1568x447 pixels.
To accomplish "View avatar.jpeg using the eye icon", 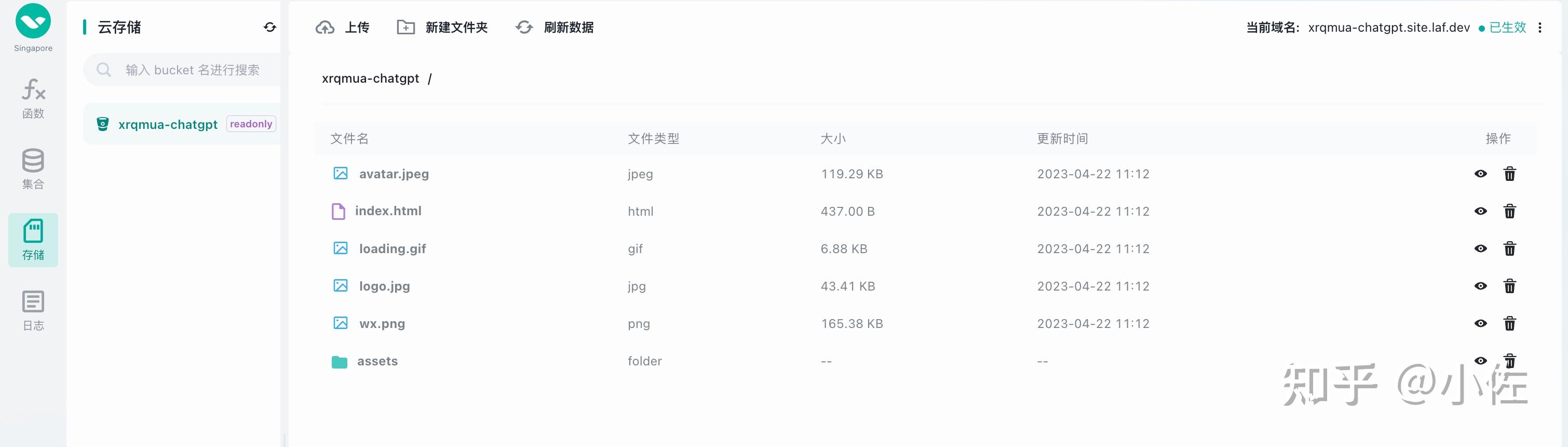I will click(1480, 174).
